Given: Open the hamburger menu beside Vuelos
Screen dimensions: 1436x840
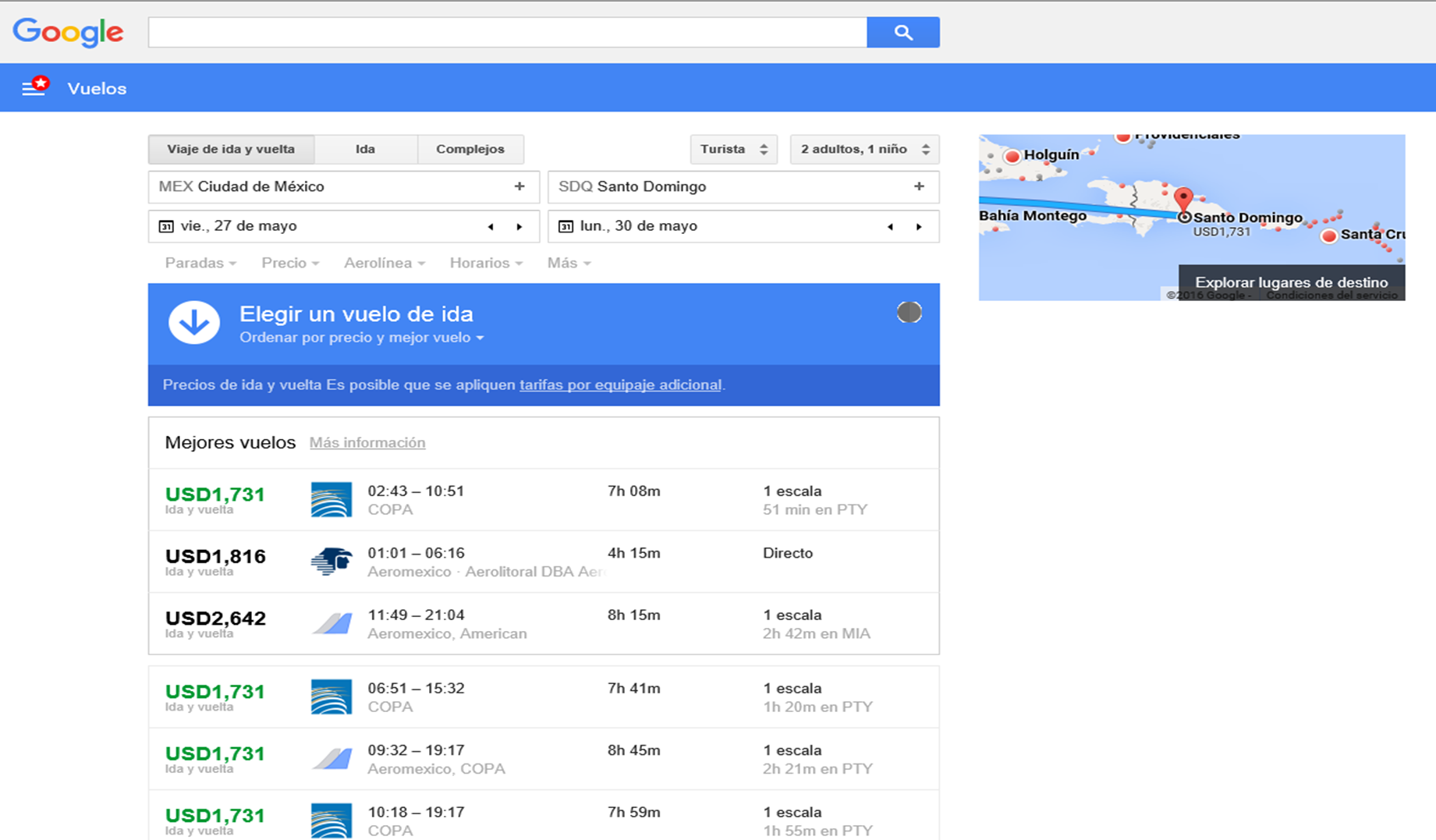Looking at the screenshot, I should (33, 88).
